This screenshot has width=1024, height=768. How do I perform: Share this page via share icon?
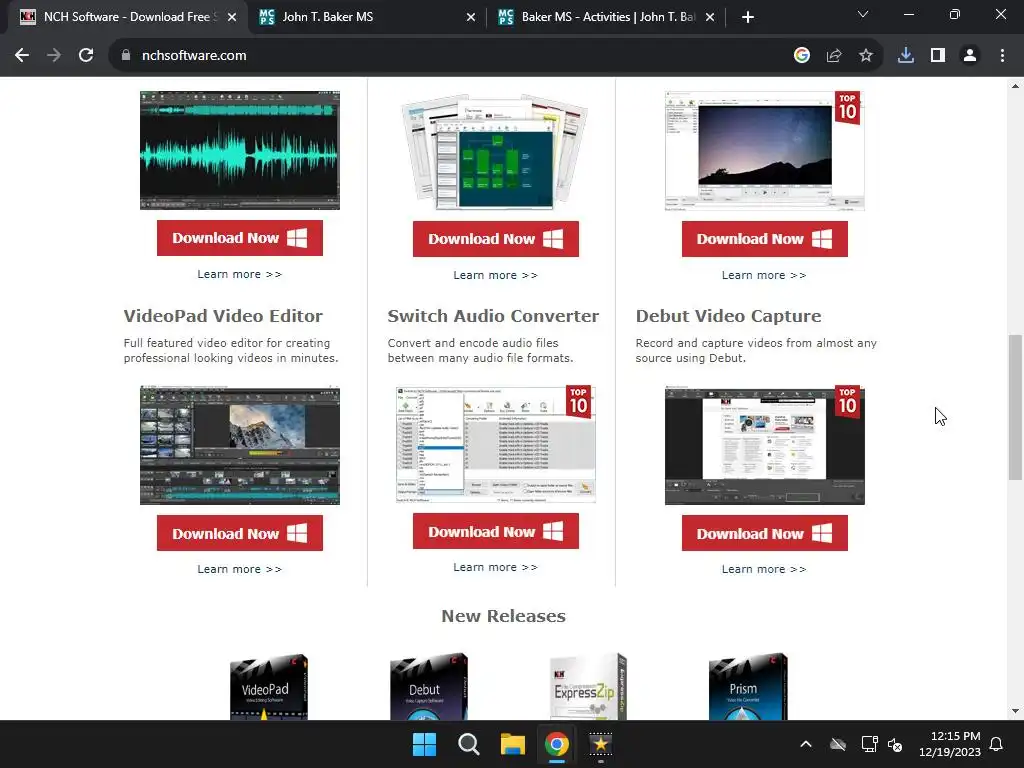click(834, 56)
